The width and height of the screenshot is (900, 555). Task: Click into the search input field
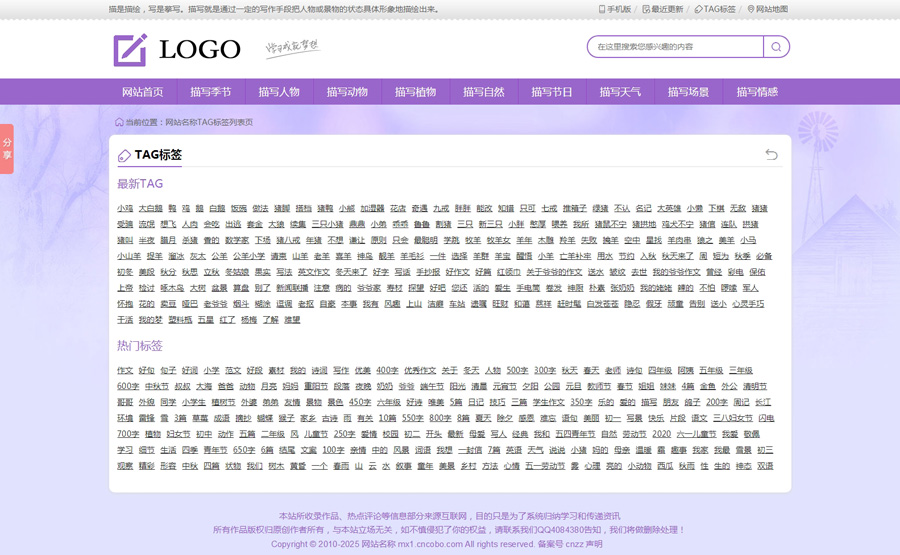click(675, 47)
